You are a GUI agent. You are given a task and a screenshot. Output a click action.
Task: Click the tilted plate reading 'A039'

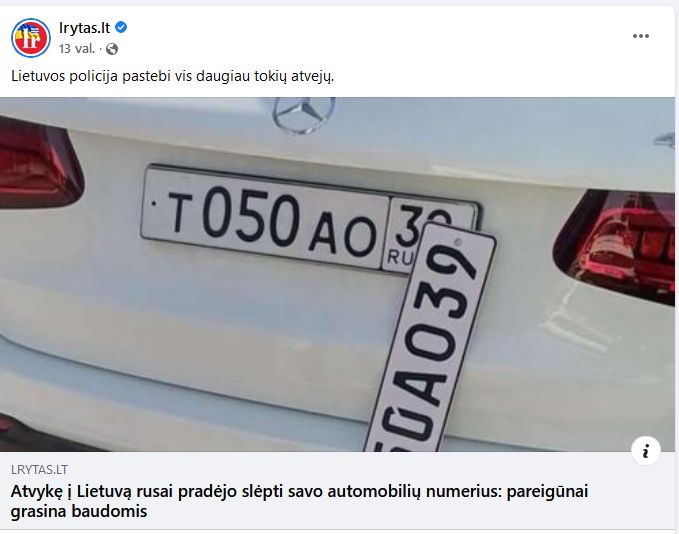point(430,338)
